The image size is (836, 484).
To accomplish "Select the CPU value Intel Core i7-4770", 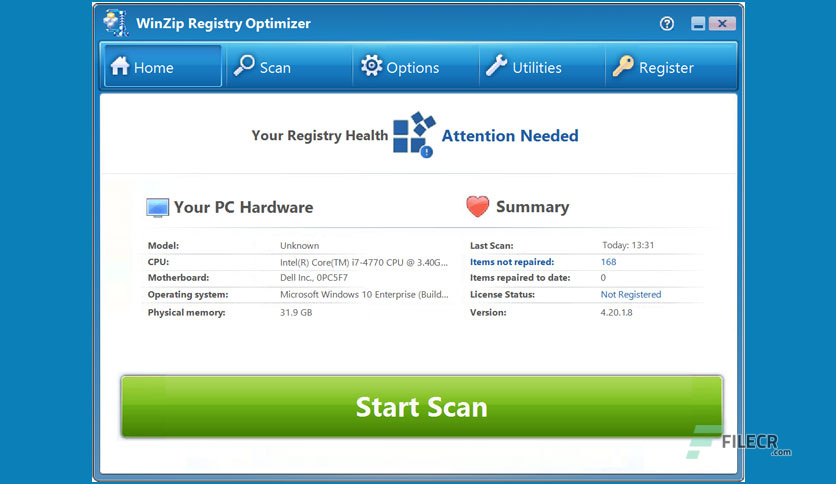I will (x=364, y=262).
